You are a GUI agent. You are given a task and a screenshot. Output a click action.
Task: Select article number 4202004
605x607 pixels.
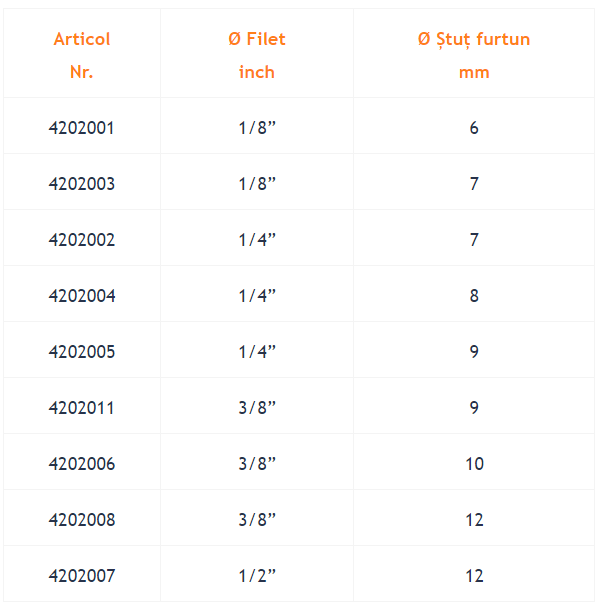82,296
